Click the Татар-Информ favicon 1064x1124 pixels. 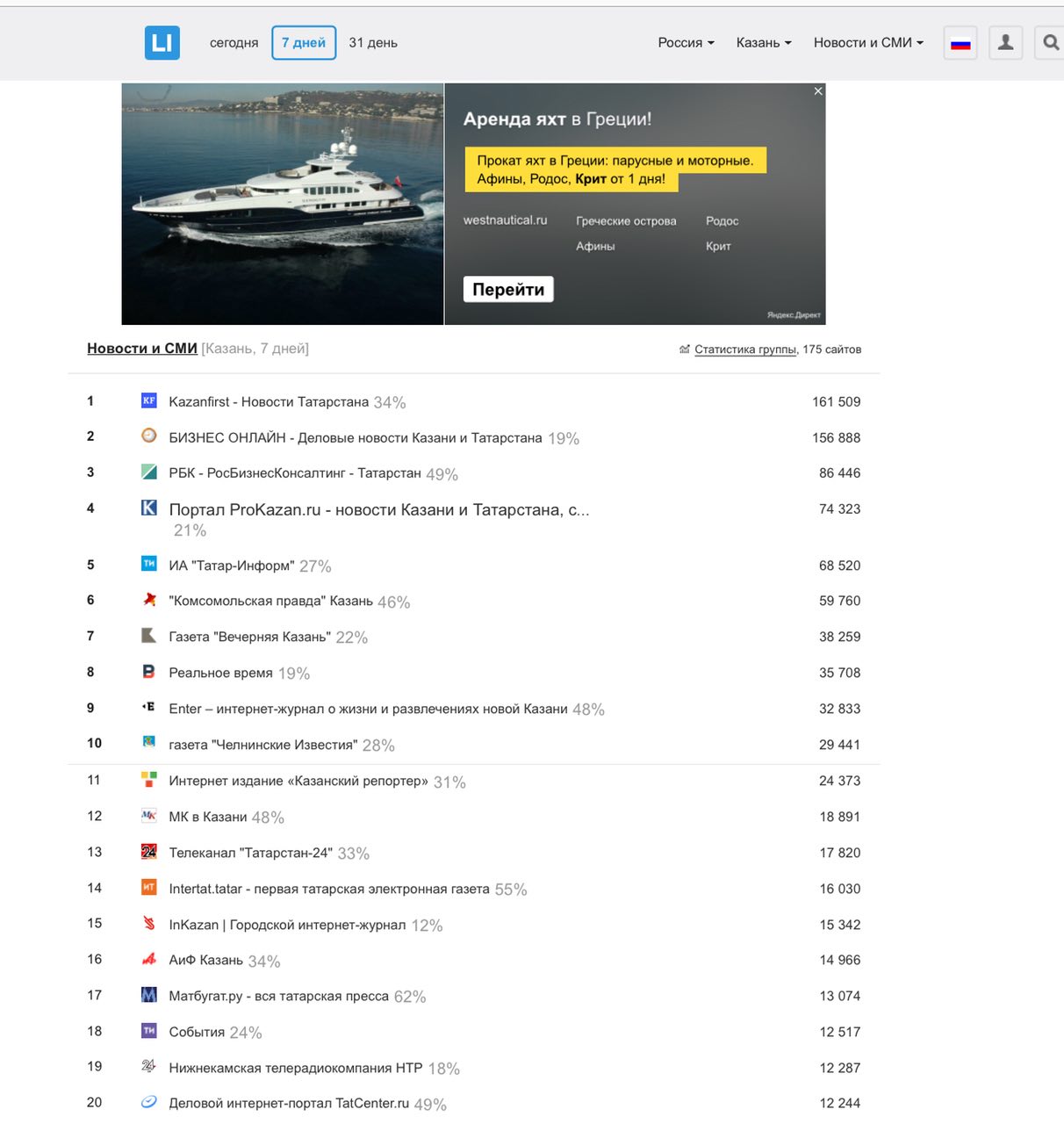(149, 564)
